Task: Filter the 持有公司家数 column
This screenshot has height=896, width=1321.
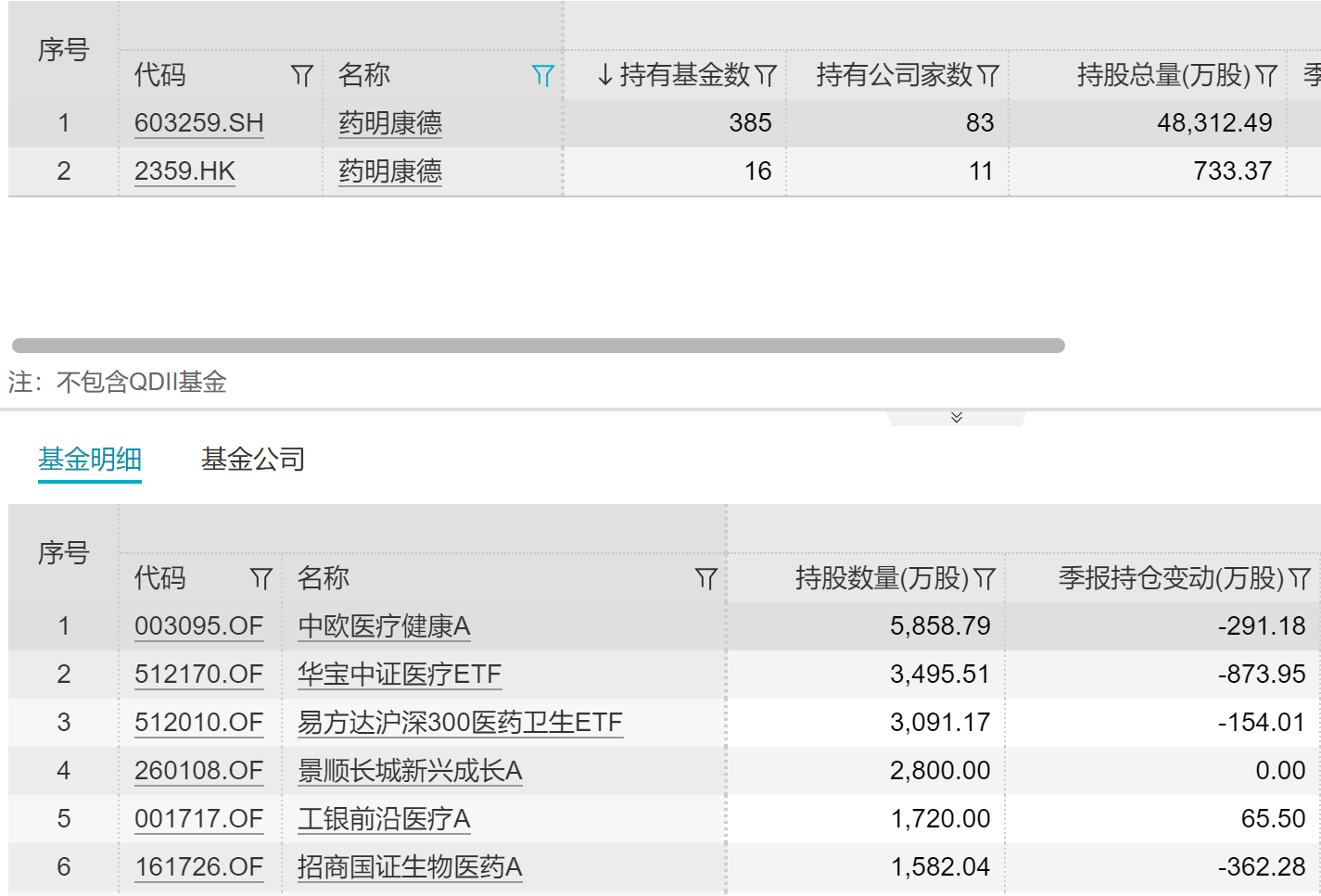Action: (x=988, y=75)
